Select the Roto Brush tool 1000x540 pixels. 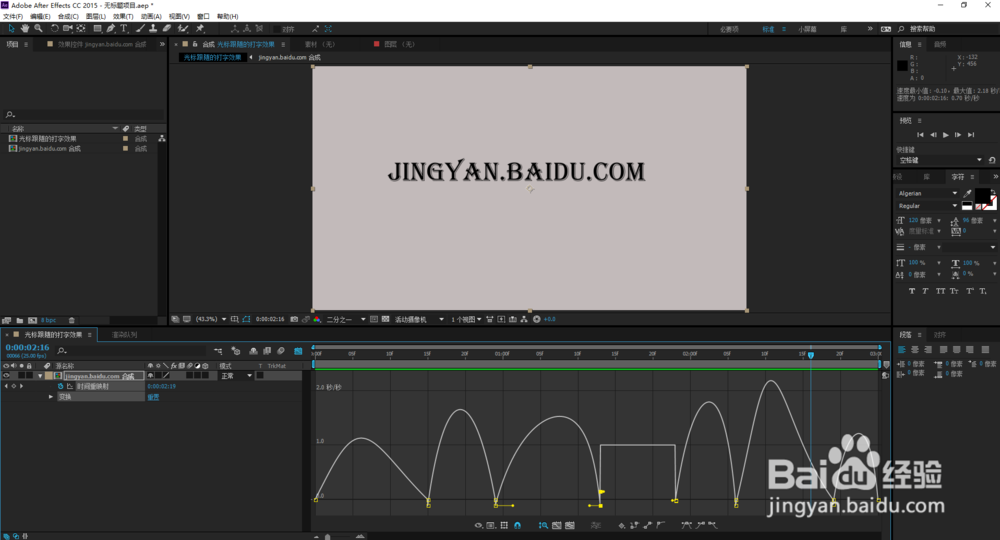coord(183,29)
